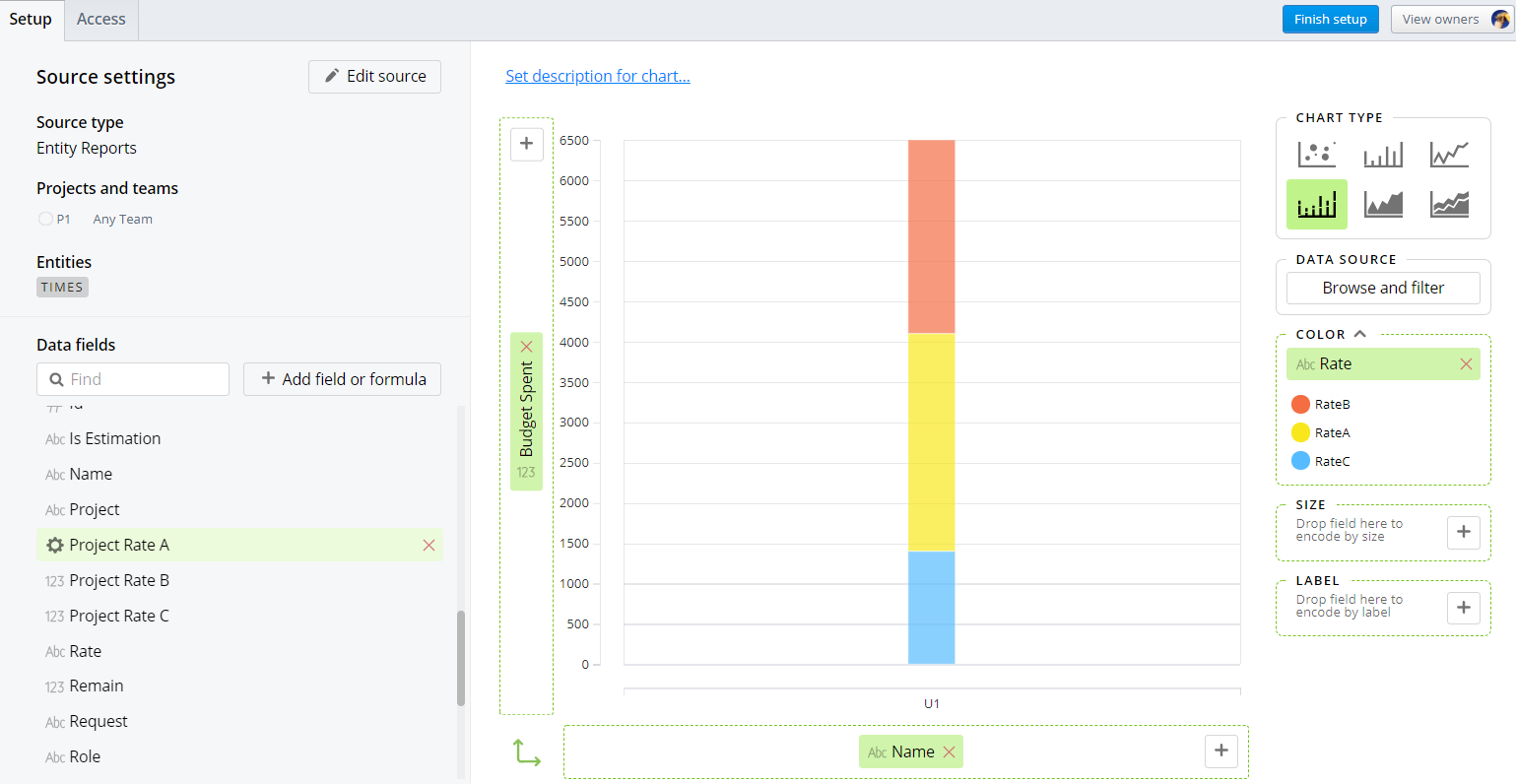Select the scatter plot chart type

pos(1316,154)
